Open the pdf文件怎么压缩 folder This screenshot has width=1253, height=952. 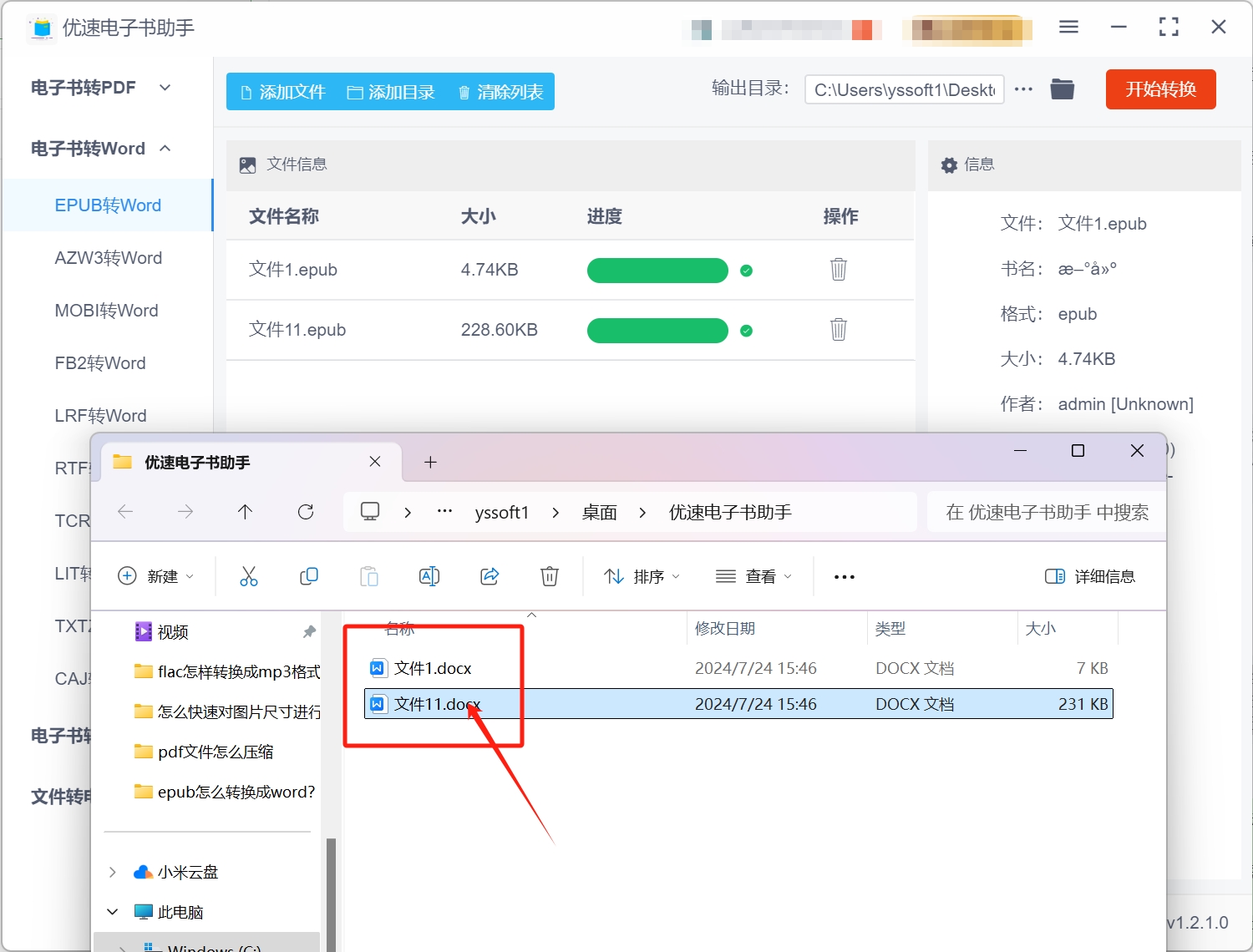[216, 752]
